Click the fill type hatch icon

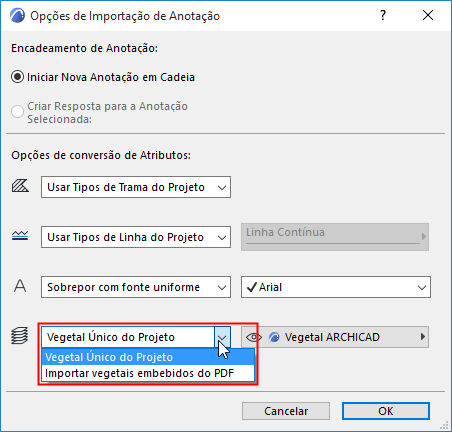pyautogui.click(x=20, y=186)
